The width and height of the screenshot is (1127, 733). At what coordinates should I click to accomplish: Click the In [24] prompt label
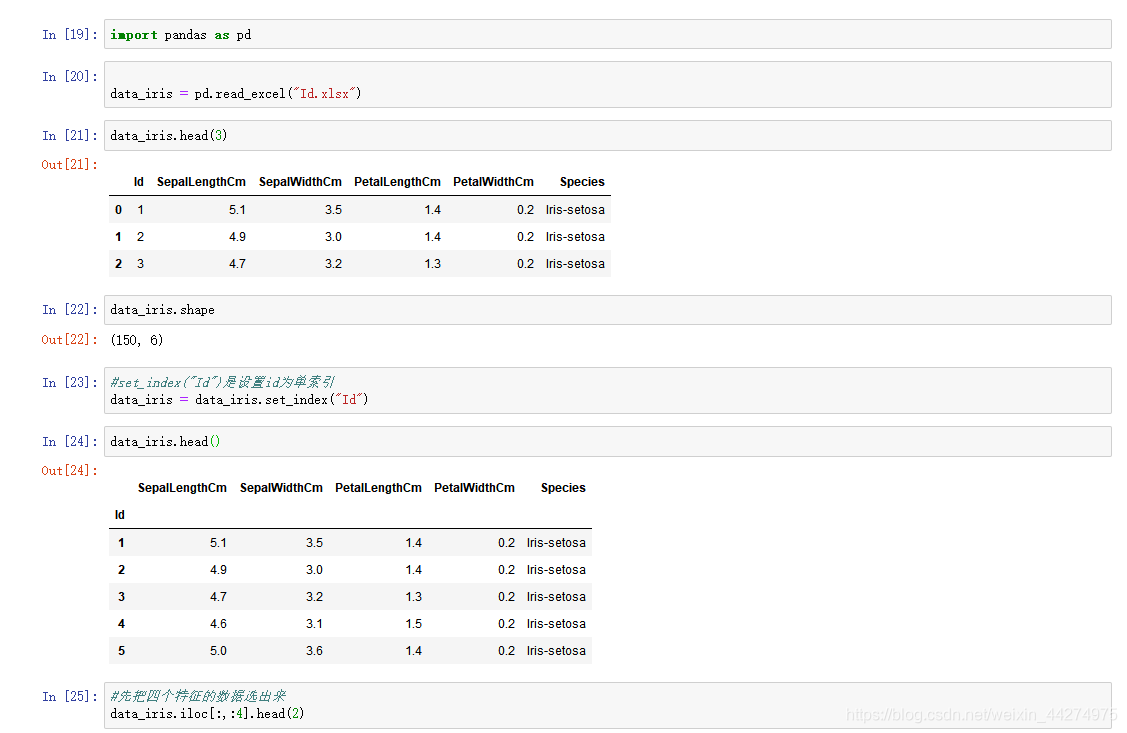[x=70, y=441]
